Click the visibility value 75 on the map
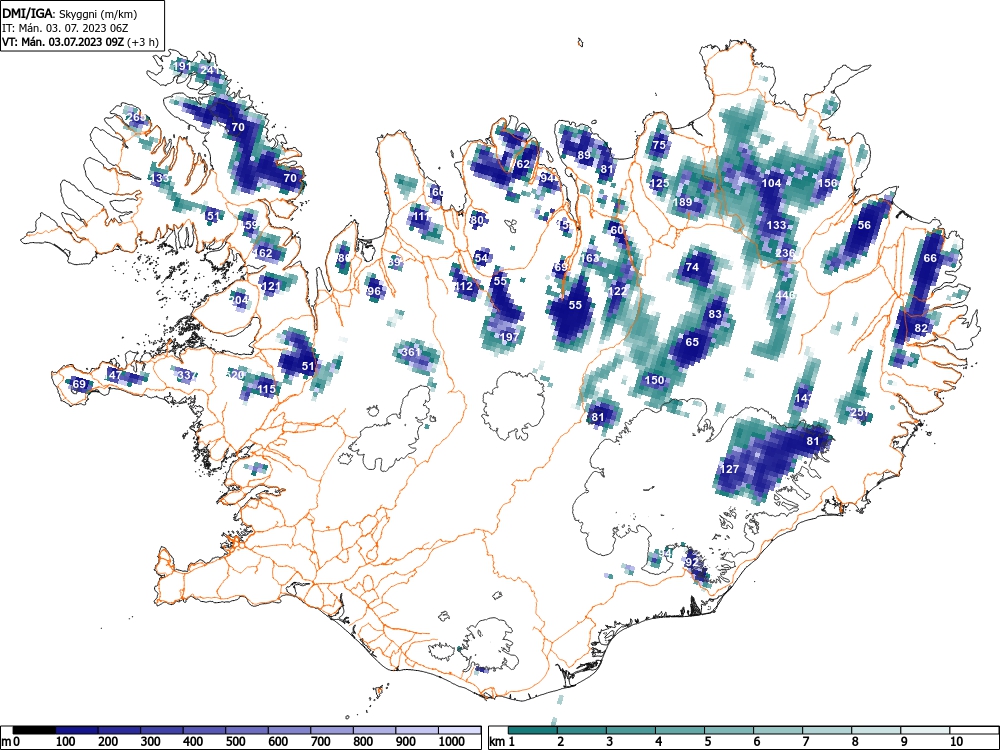1000x750 pixels. click(659, 145)
